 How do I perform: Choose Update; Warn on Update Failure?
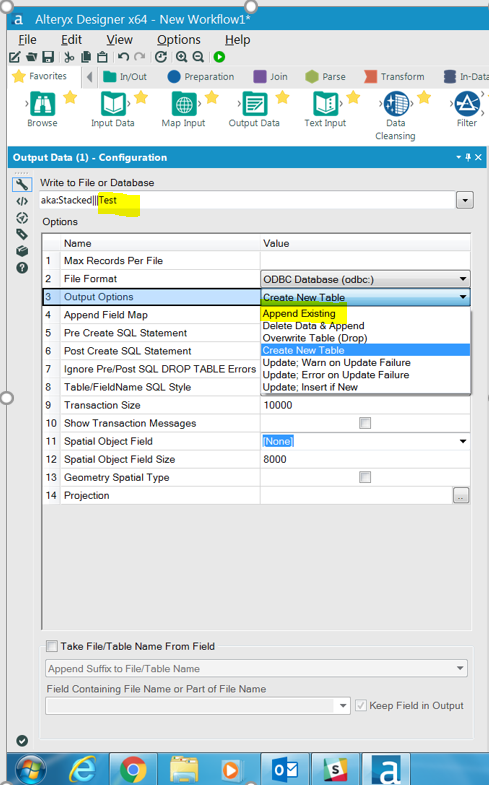coord(336,362)
